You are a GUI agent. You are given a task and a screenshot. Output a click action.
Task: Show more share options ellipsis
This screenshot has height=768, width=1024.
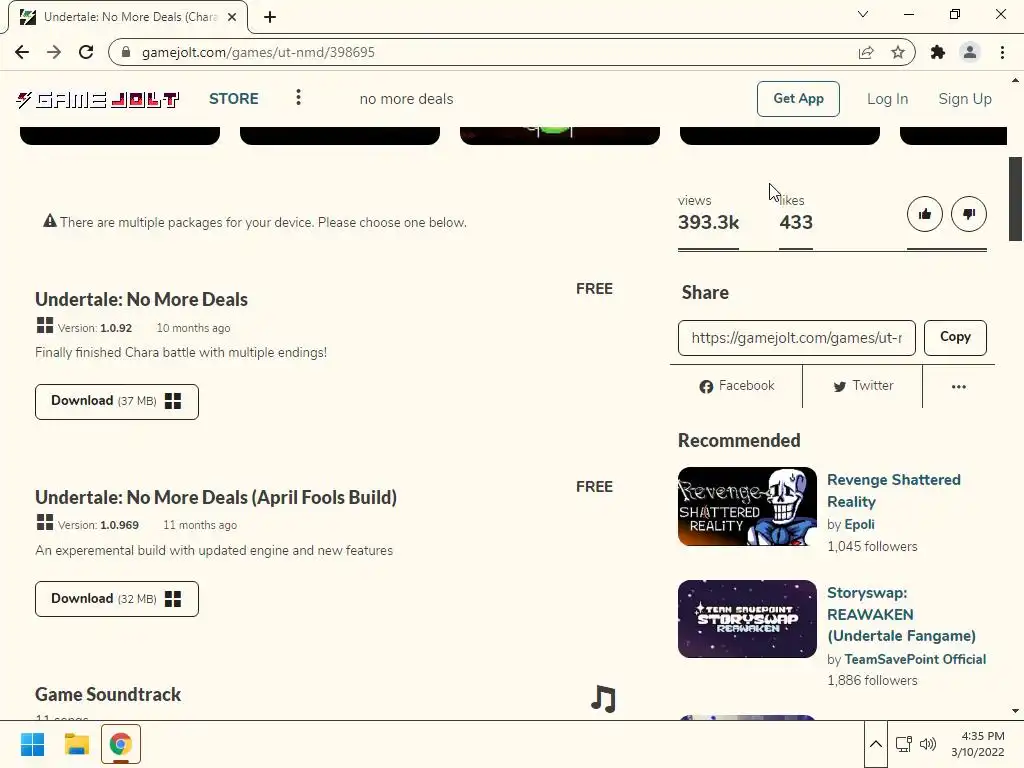tap(959, 387)
